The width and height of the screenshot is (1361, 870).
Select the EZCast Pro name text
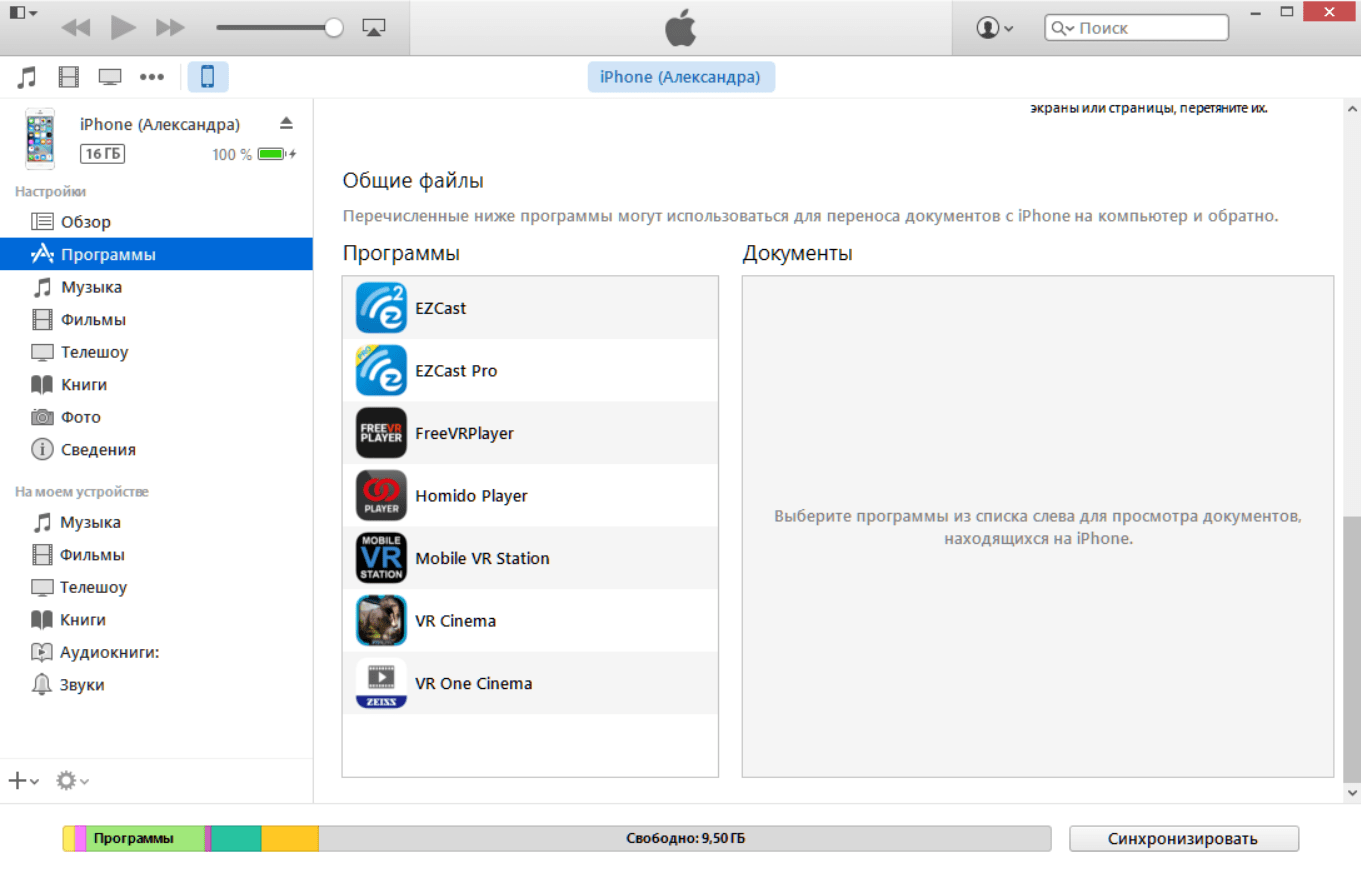tap(456, 371)
